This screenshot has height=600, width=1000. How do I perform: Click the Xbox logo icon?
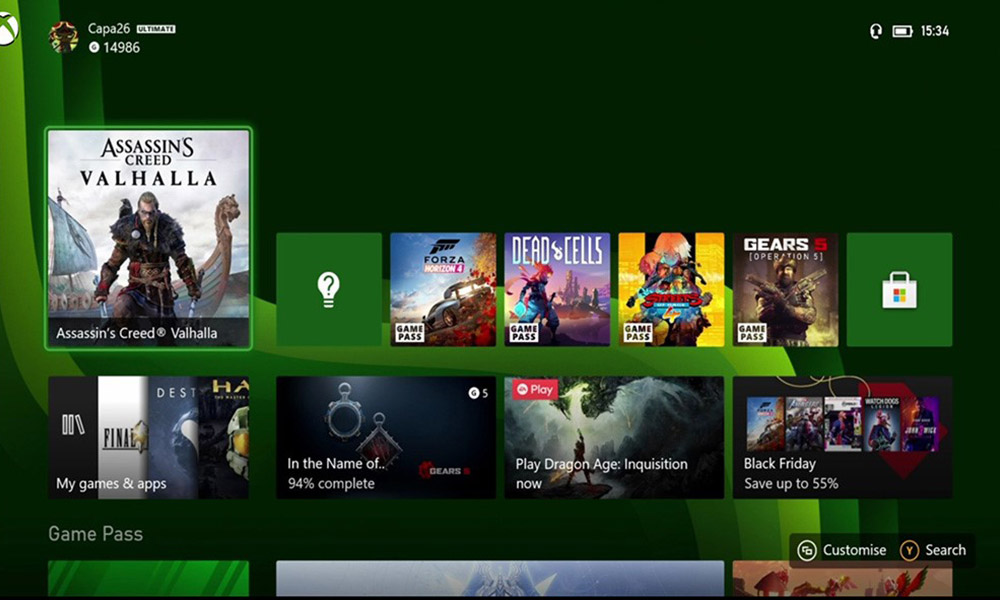click(x=8, y=29)
